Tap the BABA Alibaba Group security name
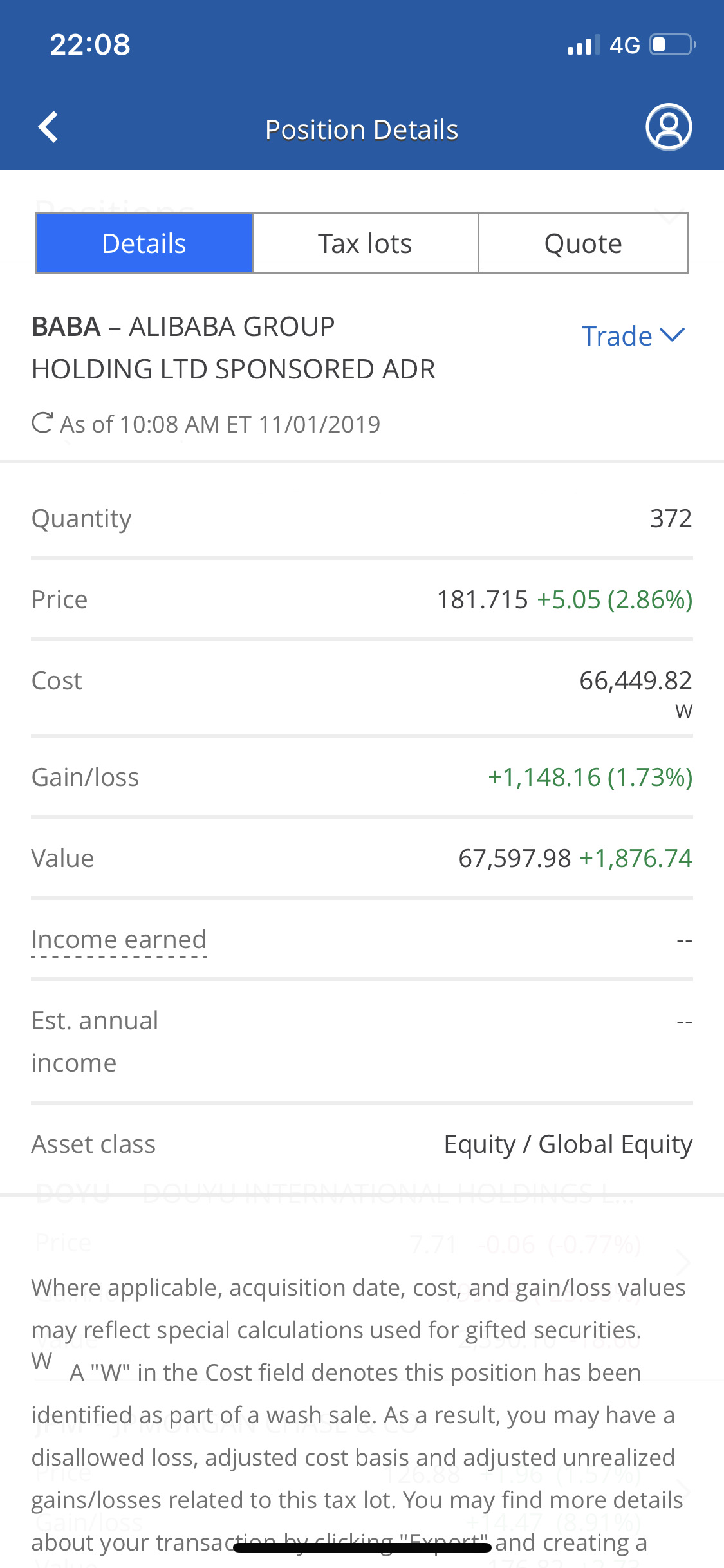724x1568 pixels. [233, 348]
